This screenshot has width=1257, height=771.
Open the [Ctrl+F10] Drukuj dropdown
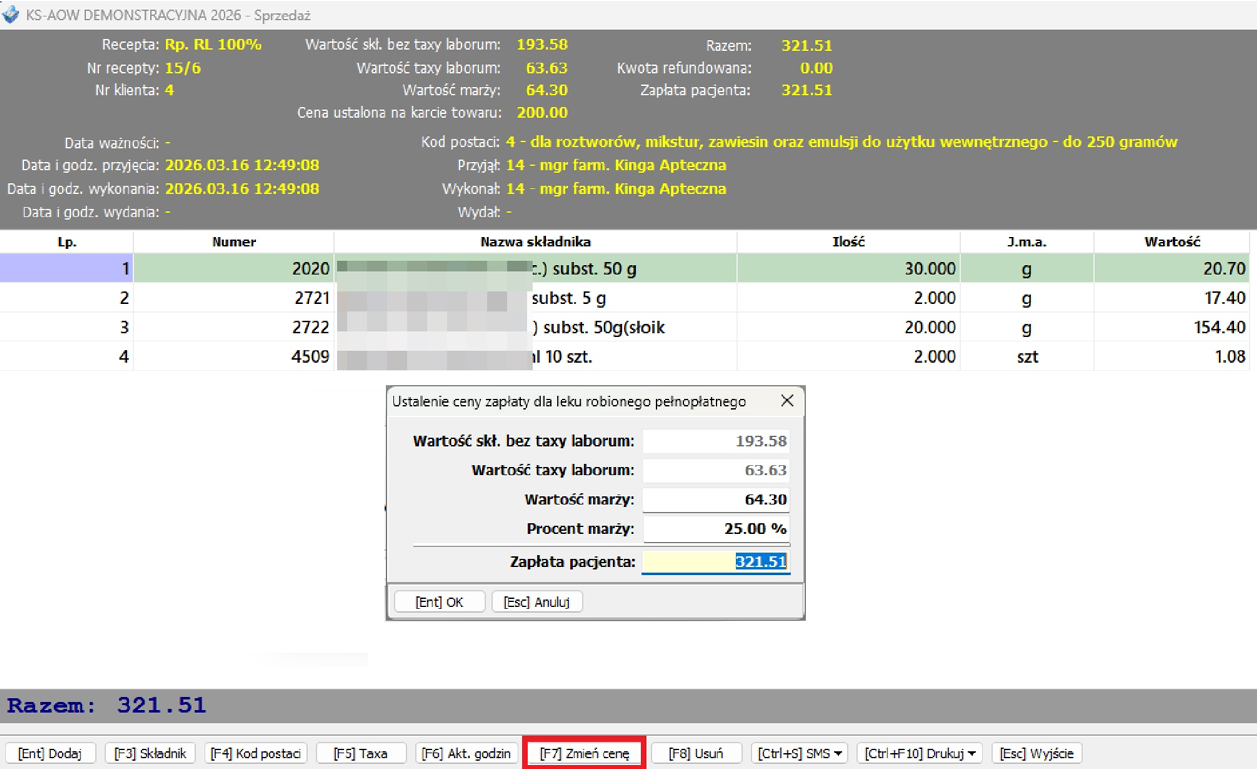[x=920, y=753]
